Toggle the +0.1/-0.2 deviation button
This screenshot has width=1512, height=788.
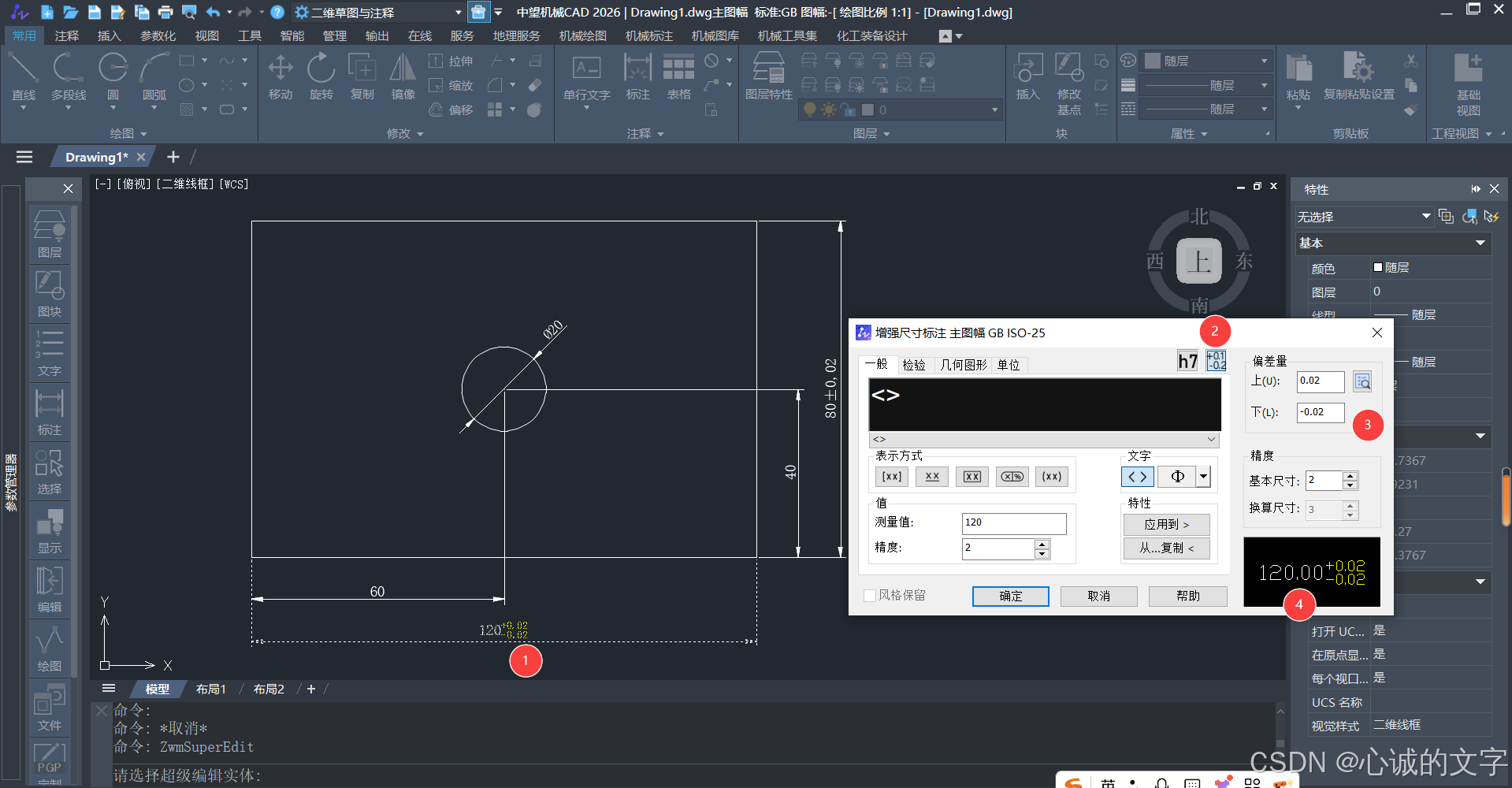pyautogui.click(x=1216, y=361)
